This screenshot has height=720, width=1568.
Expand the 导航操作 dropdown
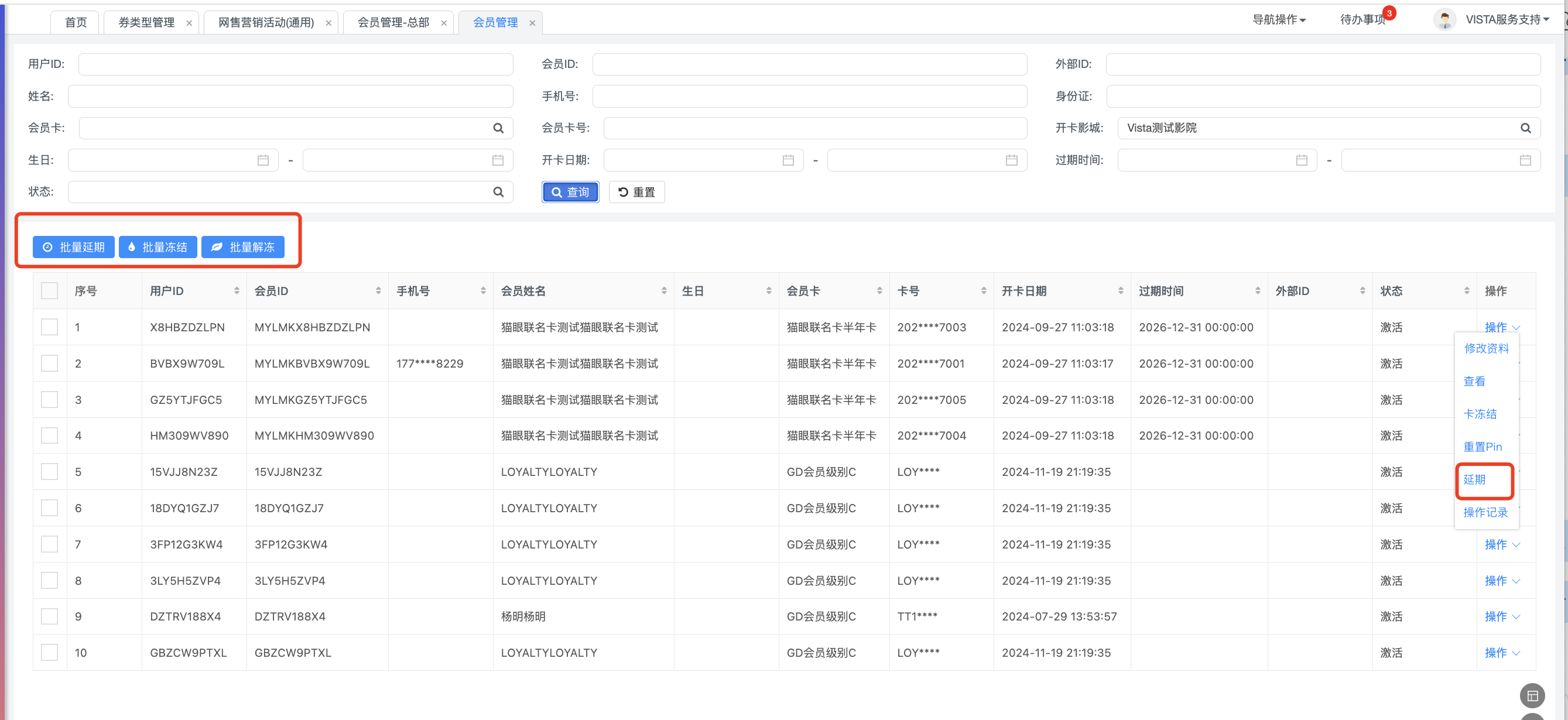pyautogui.click(x=1279, y=20)
